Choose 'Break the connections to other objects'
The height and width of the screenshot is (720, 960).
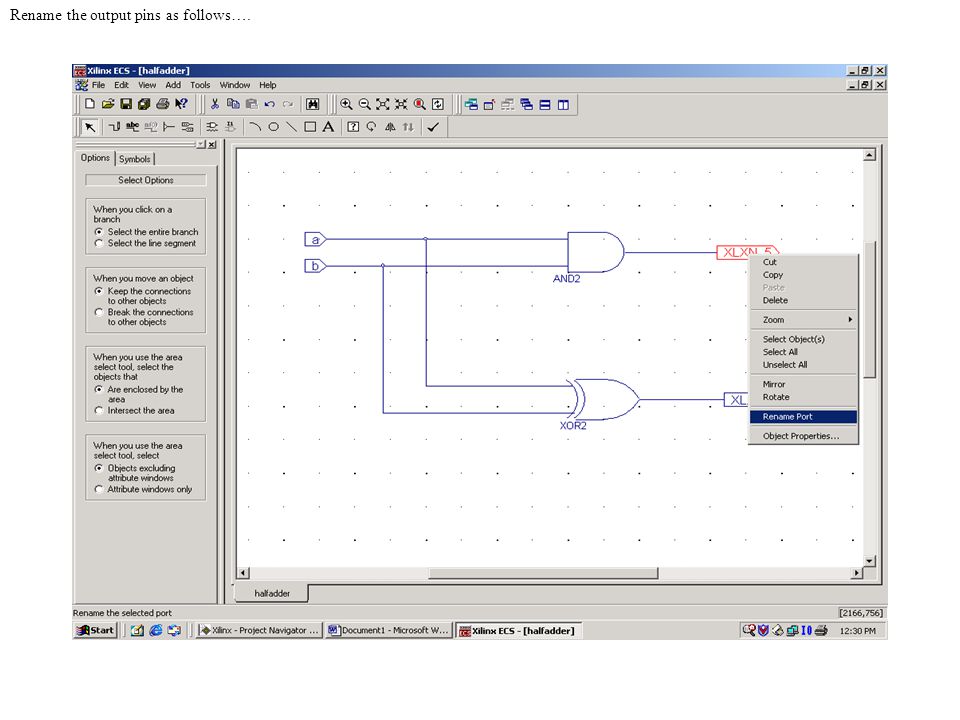pos(99,312)
